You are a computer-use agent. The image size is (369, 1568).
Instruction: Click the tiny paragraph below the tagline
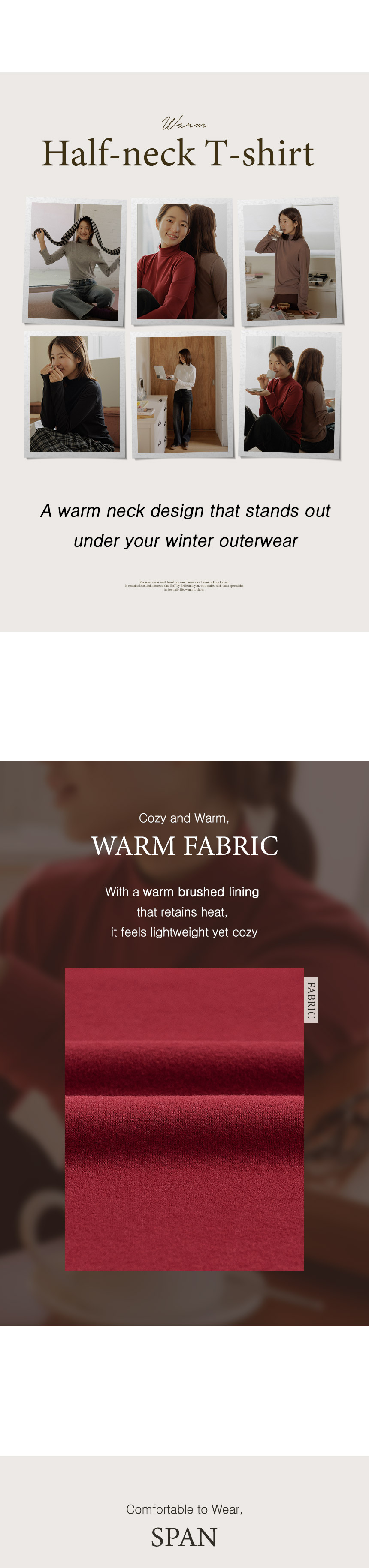pos(184,585)
